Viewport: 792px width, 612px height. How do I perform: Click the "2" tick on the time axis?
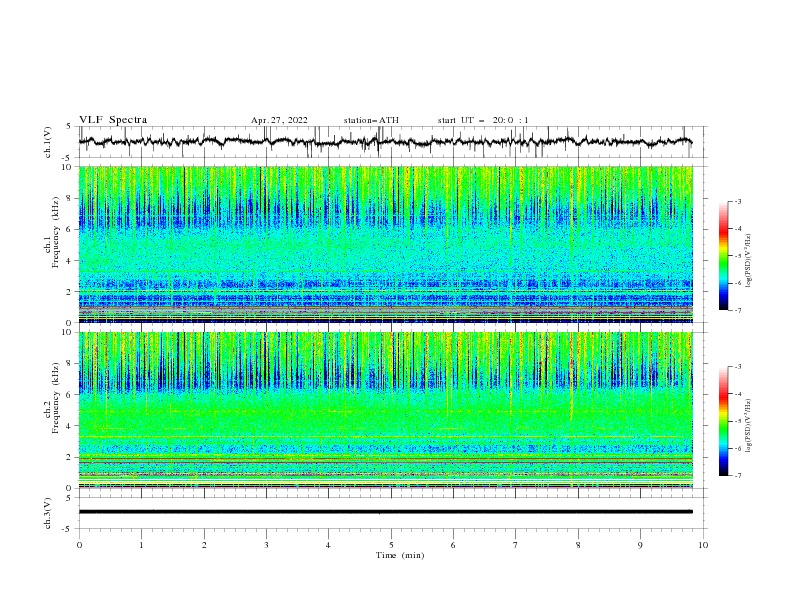coord(204,545)
